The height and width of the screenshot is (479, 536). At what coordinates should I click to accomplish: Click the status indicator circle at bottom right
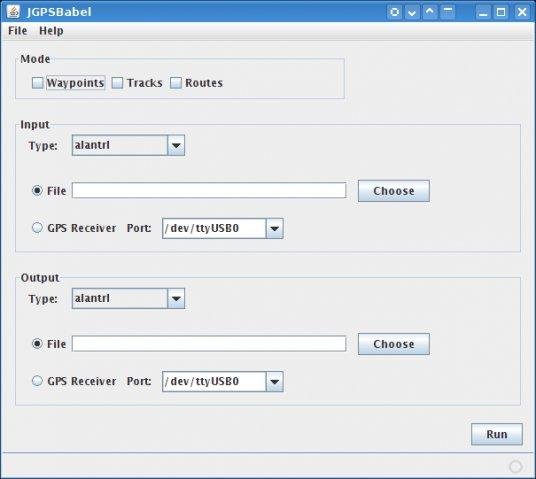[515, 466]
